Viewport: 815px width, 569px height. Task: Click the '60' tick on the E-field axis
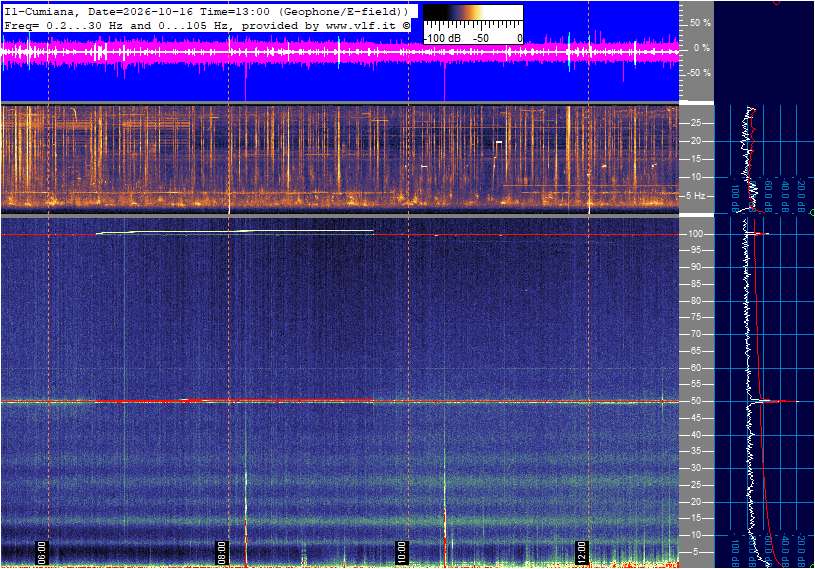[x=695, y=368]
